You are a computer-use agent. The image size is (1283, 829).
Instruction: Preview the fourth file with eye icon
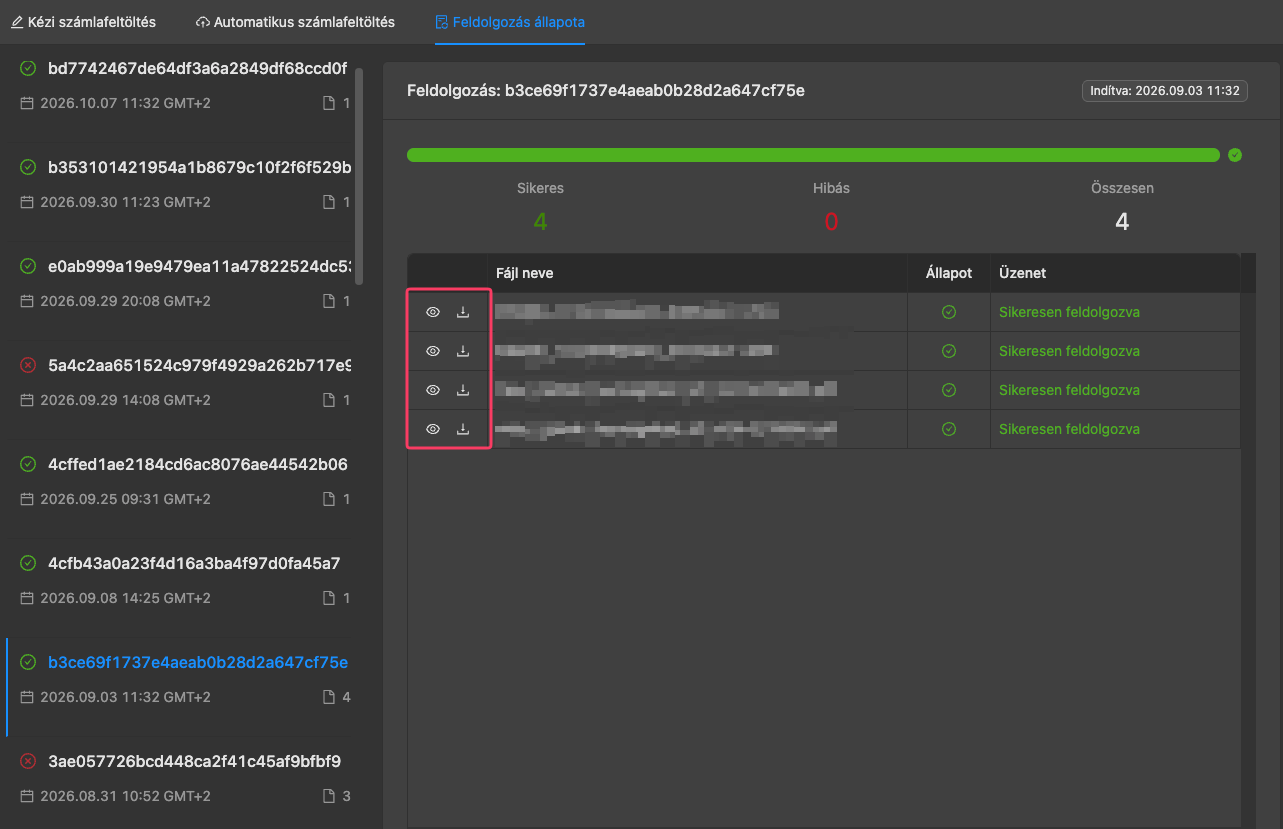[433, 429]
